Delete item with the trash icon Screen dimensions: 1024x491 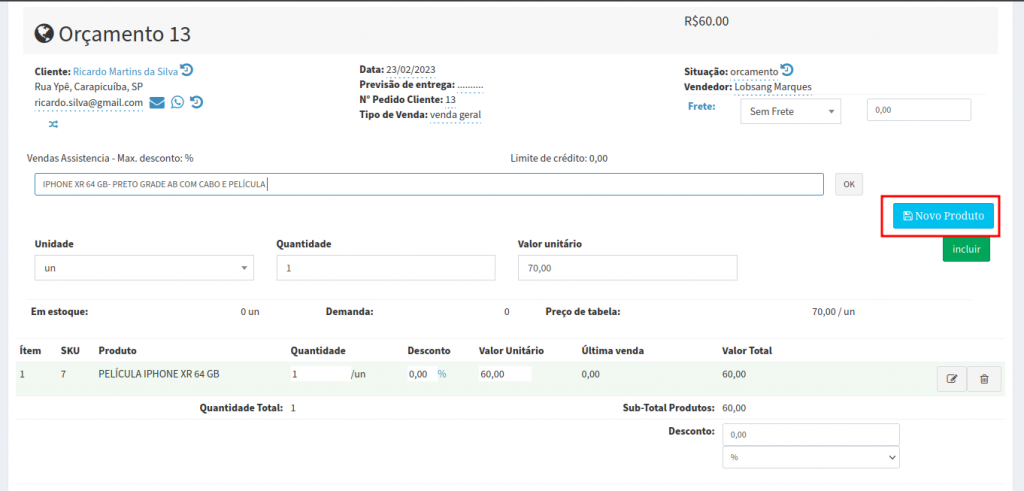pyautogui.click(x=984, y=379)
